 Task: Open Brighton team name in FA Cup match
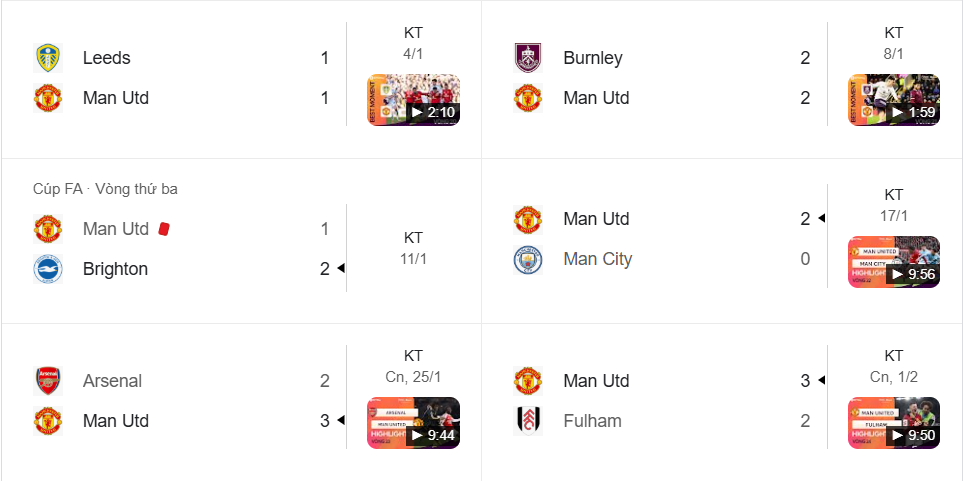click(x=115, y=269)
